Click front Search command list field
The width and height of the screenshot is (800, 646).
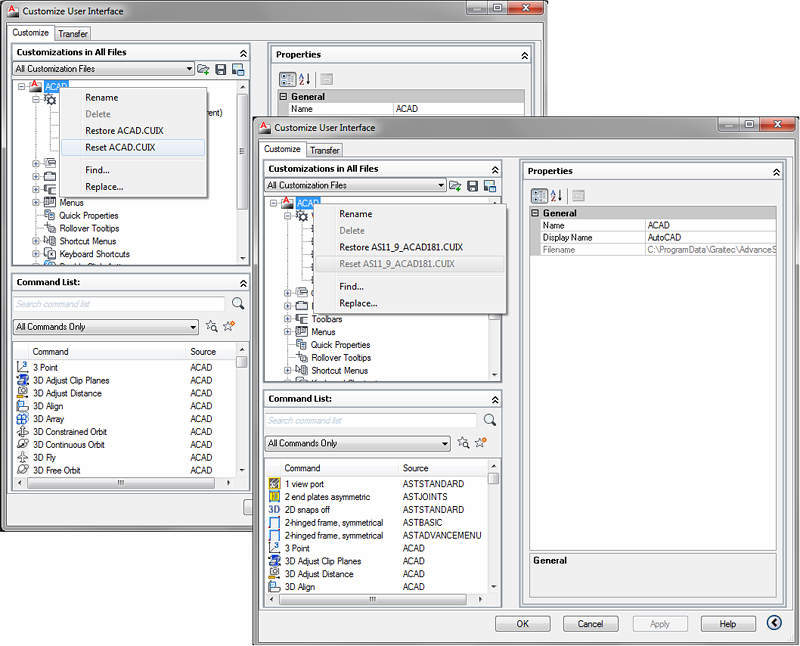pyautogui.click(x=371, y=420)
